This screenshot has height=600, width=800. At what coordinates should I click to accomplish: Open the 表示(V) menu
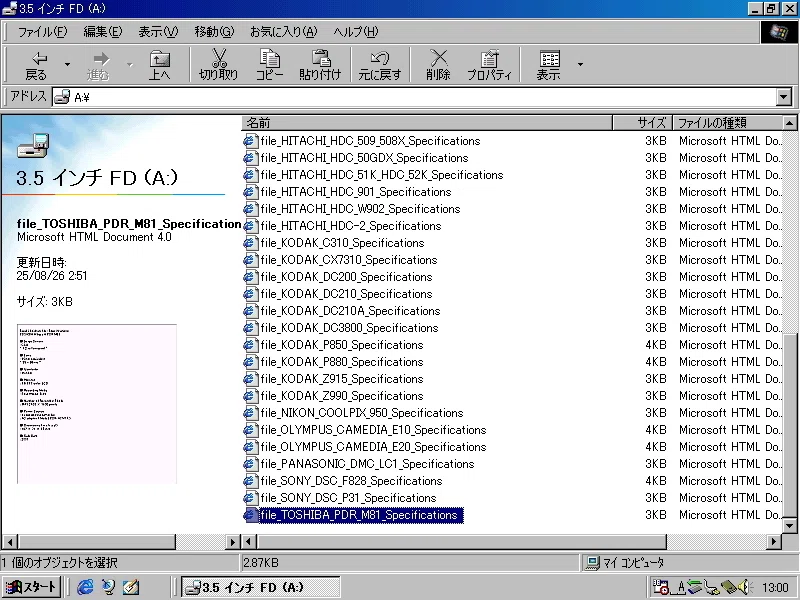(x=158, y=32)
